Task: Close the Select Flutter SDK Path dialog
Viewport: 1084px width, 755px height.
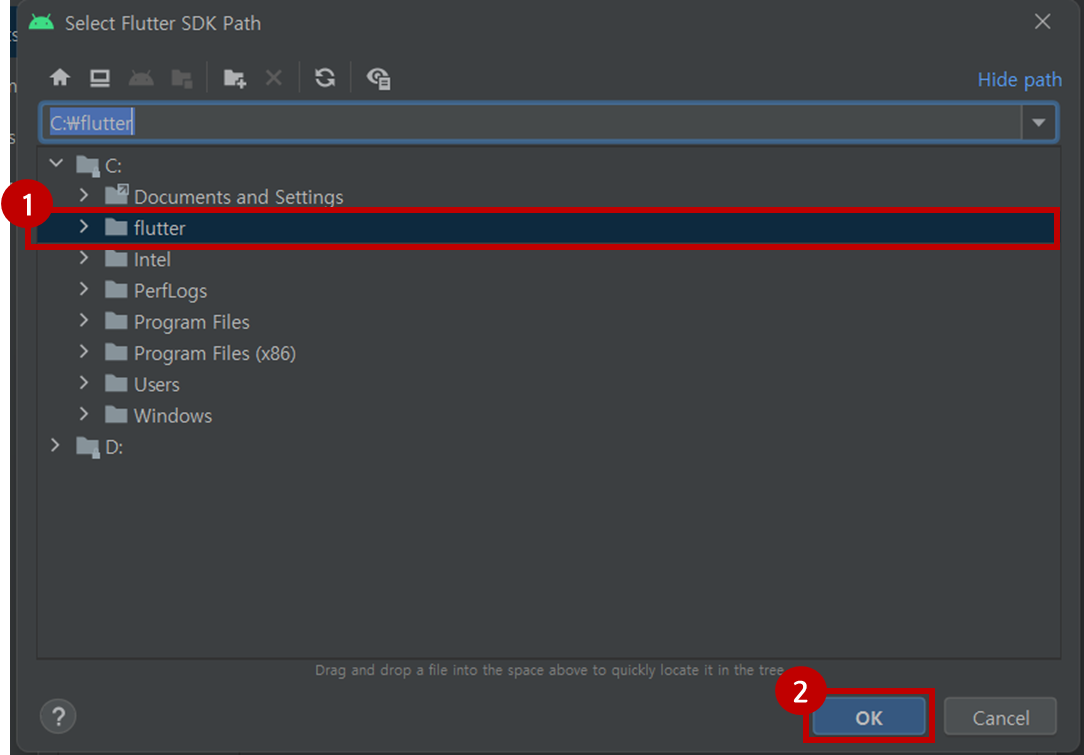Action: (1042, 22)
